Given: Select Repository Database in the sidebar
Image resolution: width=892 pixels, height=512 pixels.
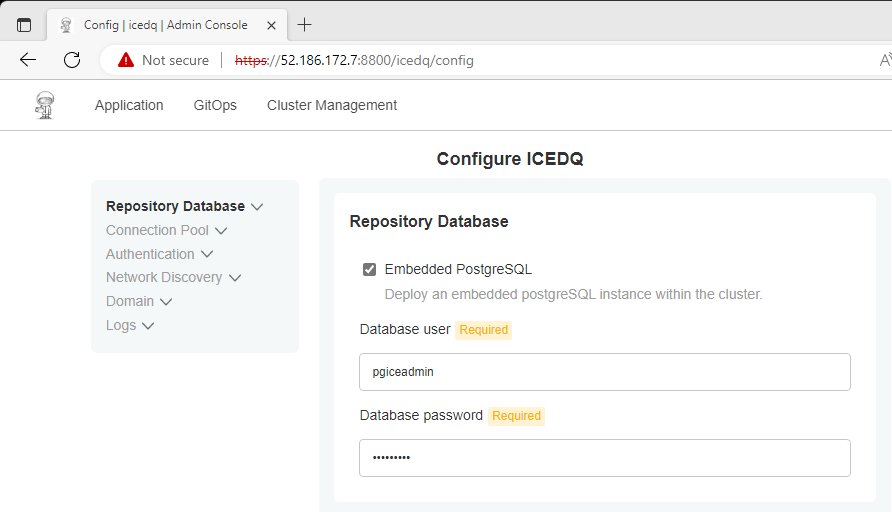Looking at the screenshot, I should click(x=175, y=206).
